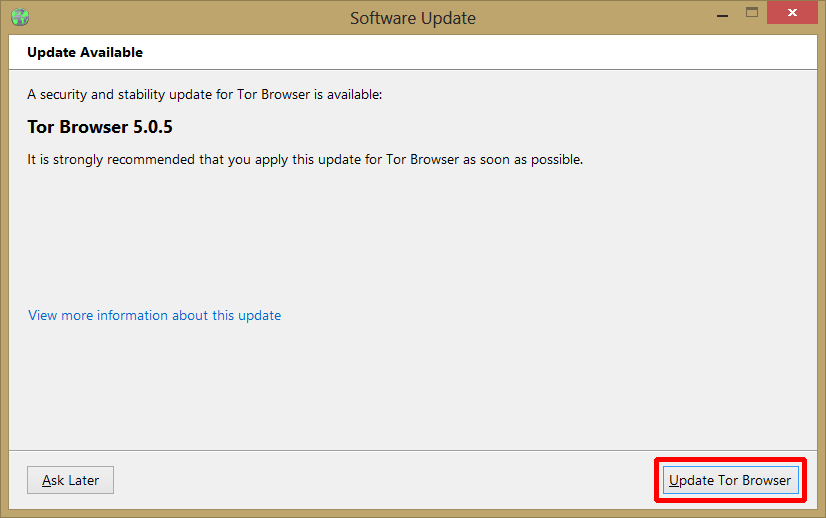This screenshot has height=518, width=826.
Task: Open the View more information about this update link
Action: (x=154, y=315)
